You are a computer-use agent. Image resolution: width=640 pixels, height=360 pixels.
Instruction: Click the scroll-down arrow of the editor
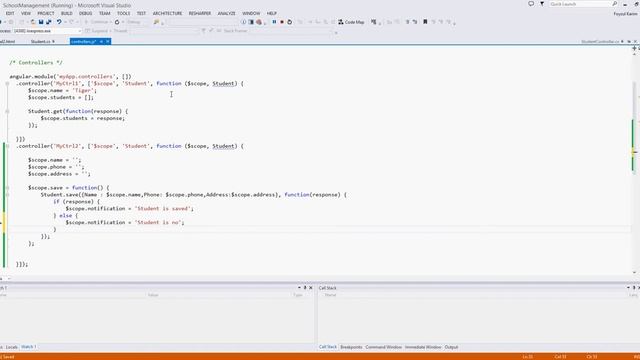(634, 272)
